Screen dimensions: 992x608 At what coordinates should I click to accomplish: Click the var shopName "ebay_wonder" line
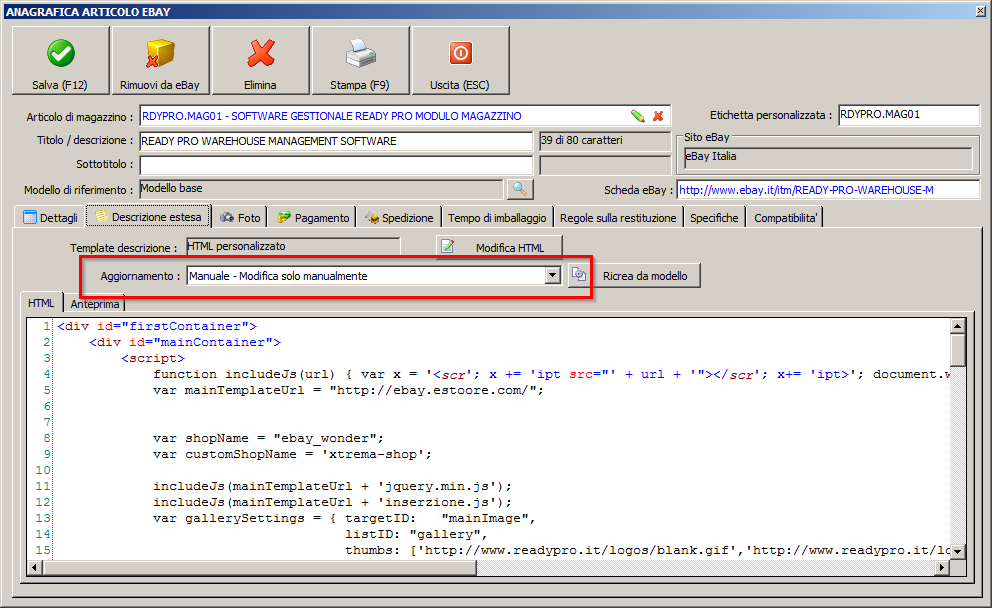(268, 438)
